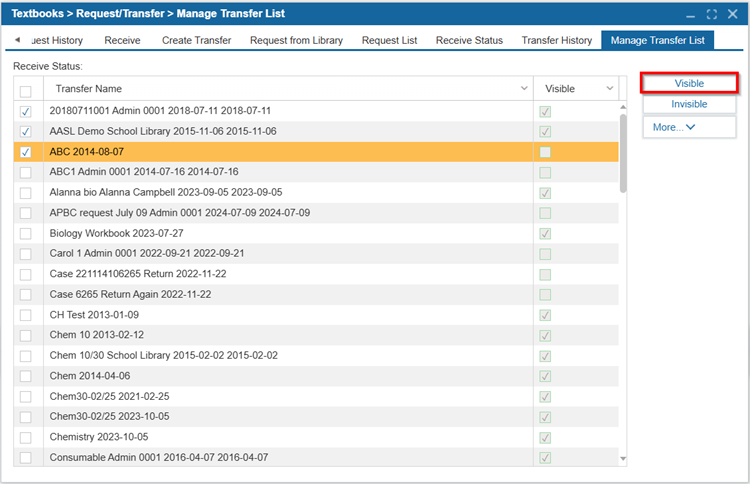The width and height of the screenshot is (750, 484).
Task: Click the Visible column header label
Action: (560, 89)
